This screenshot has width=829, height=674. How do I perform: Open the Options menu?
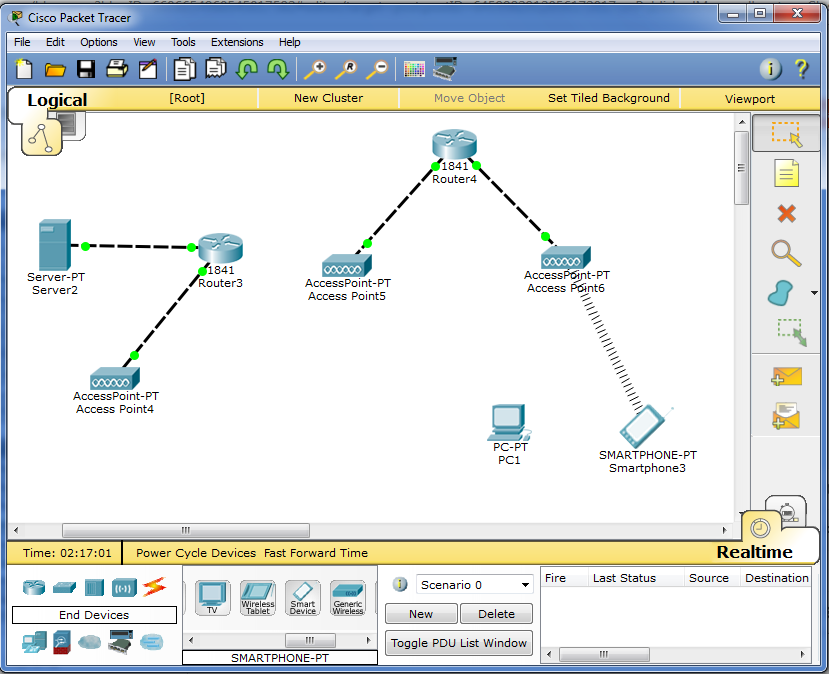99,42
